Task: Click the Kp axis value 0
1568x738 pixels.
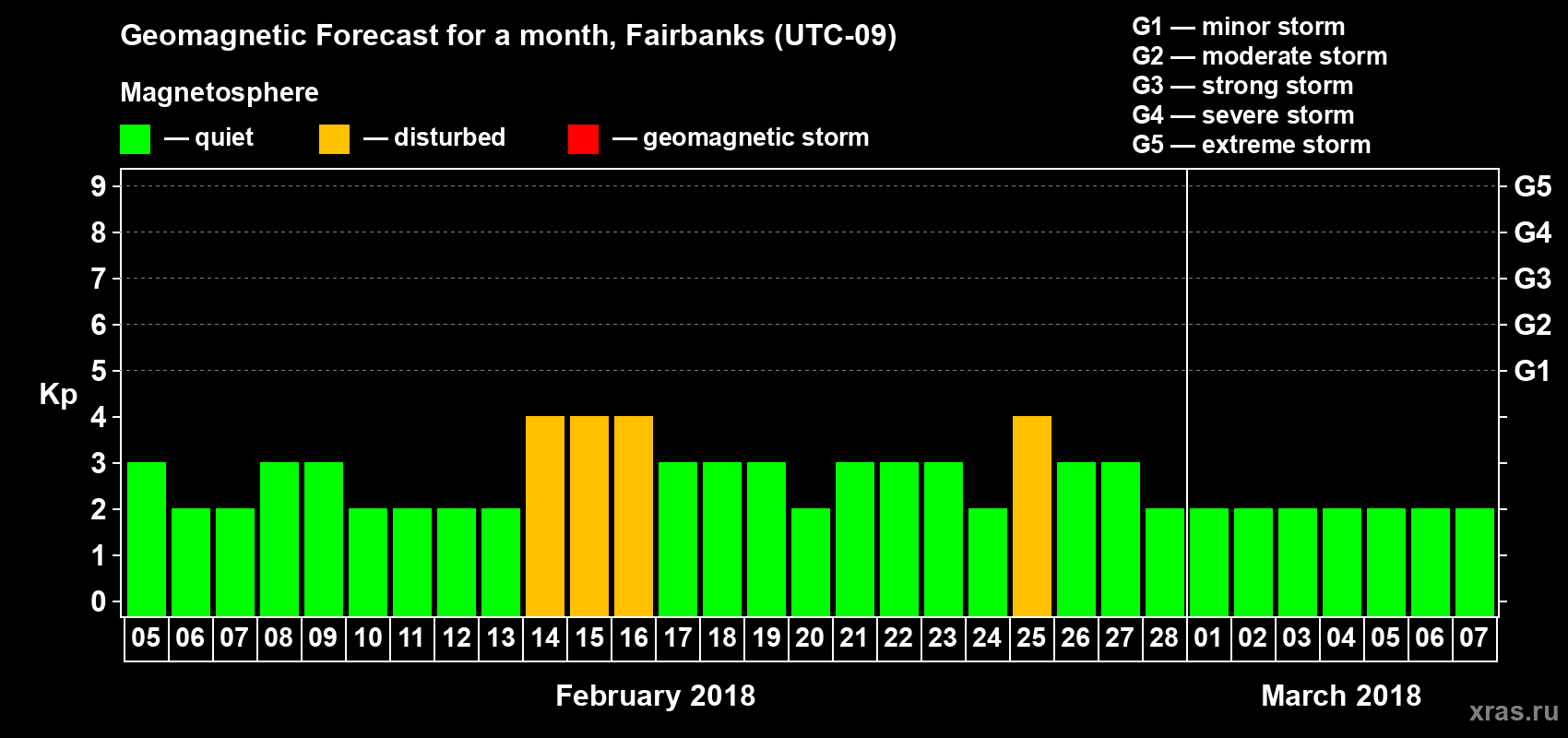Action: pyautogui.click(x=98, y=601)
